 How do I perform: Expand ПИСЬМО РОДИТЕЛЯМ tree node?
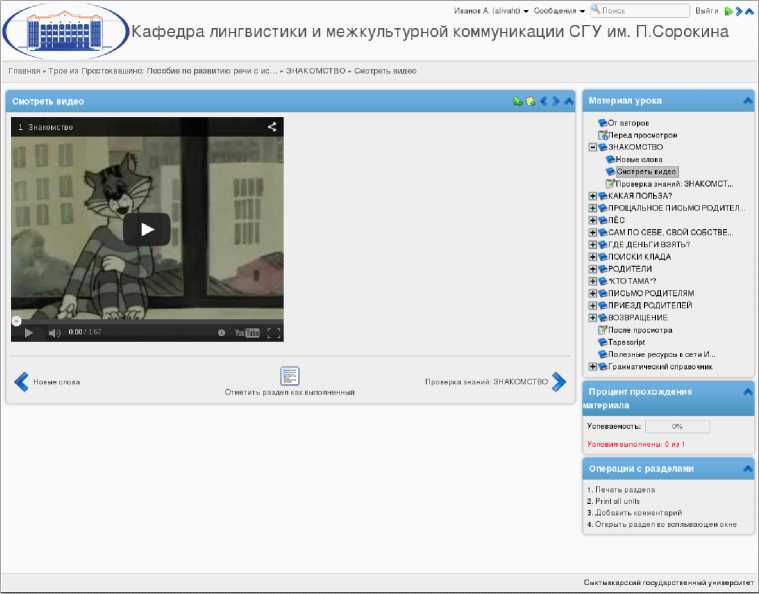[x=592, y=293]
